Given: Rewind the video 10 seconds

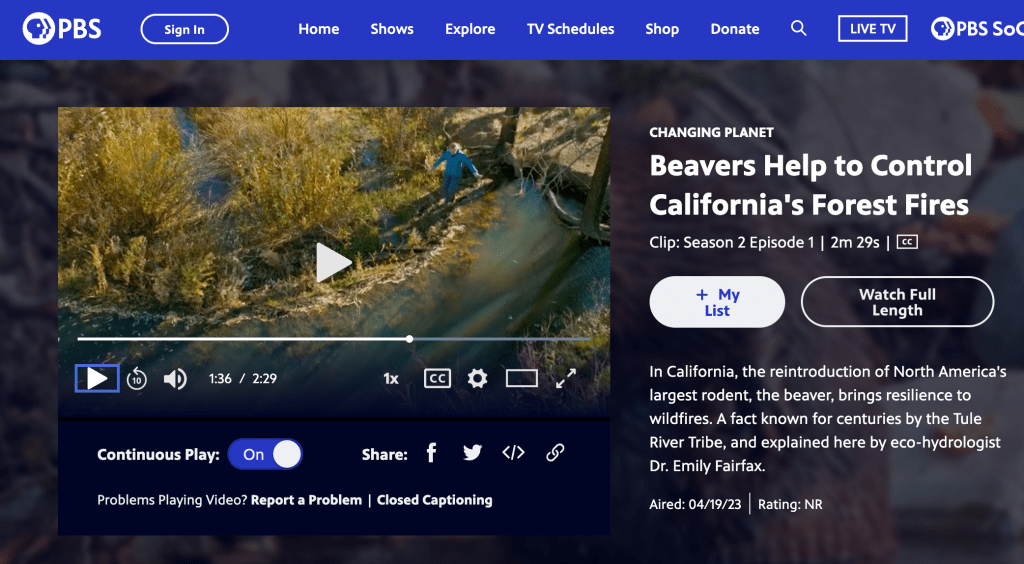Looking at the screenshot, I should tap(137, 379).
